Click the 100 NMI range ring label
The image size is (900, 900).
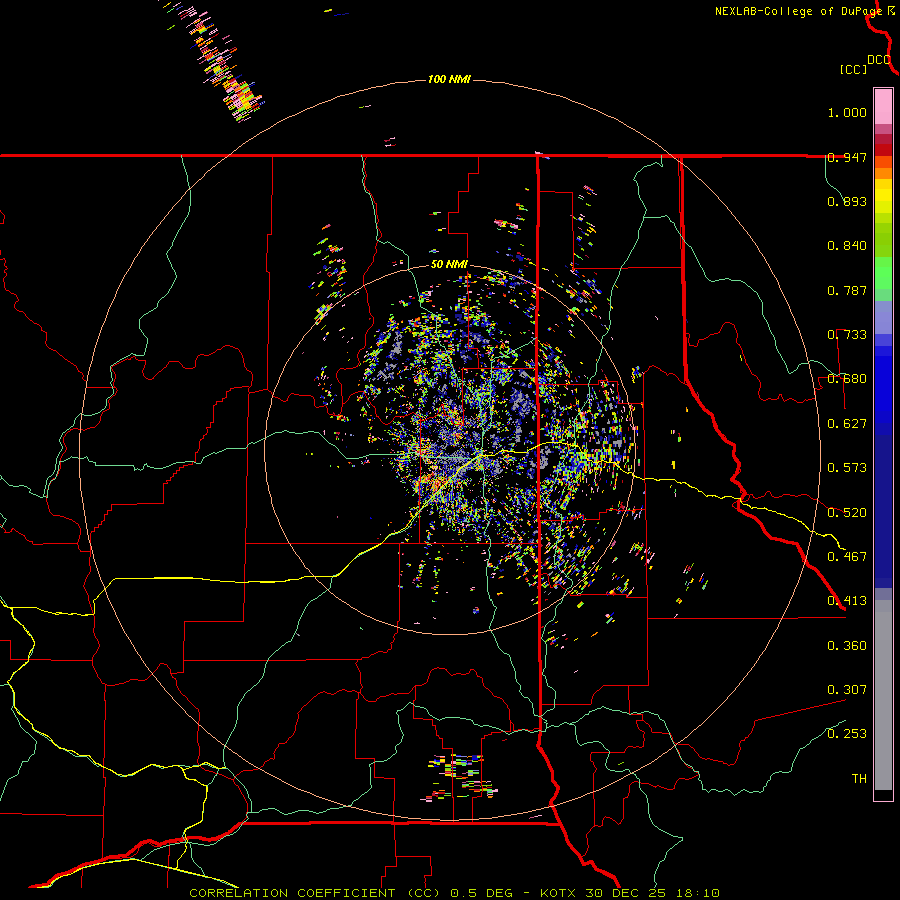[449, 79]
